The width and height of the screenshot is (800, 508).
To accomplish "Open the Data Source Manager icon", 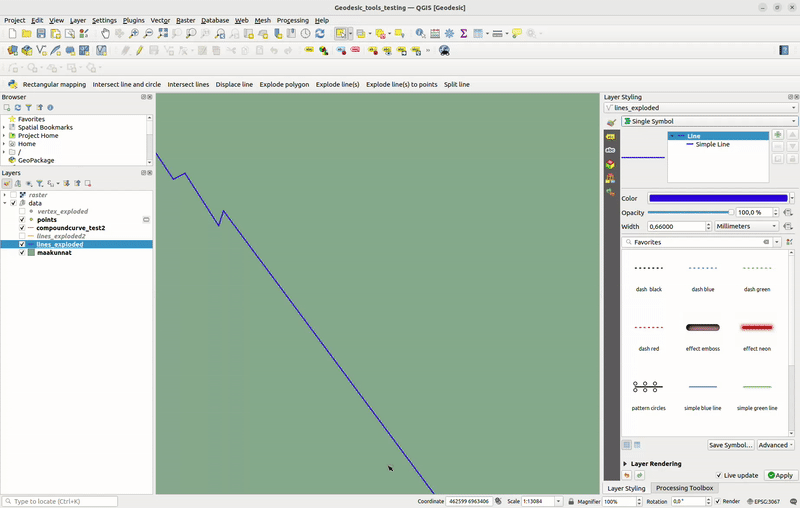I will point(12,50).
